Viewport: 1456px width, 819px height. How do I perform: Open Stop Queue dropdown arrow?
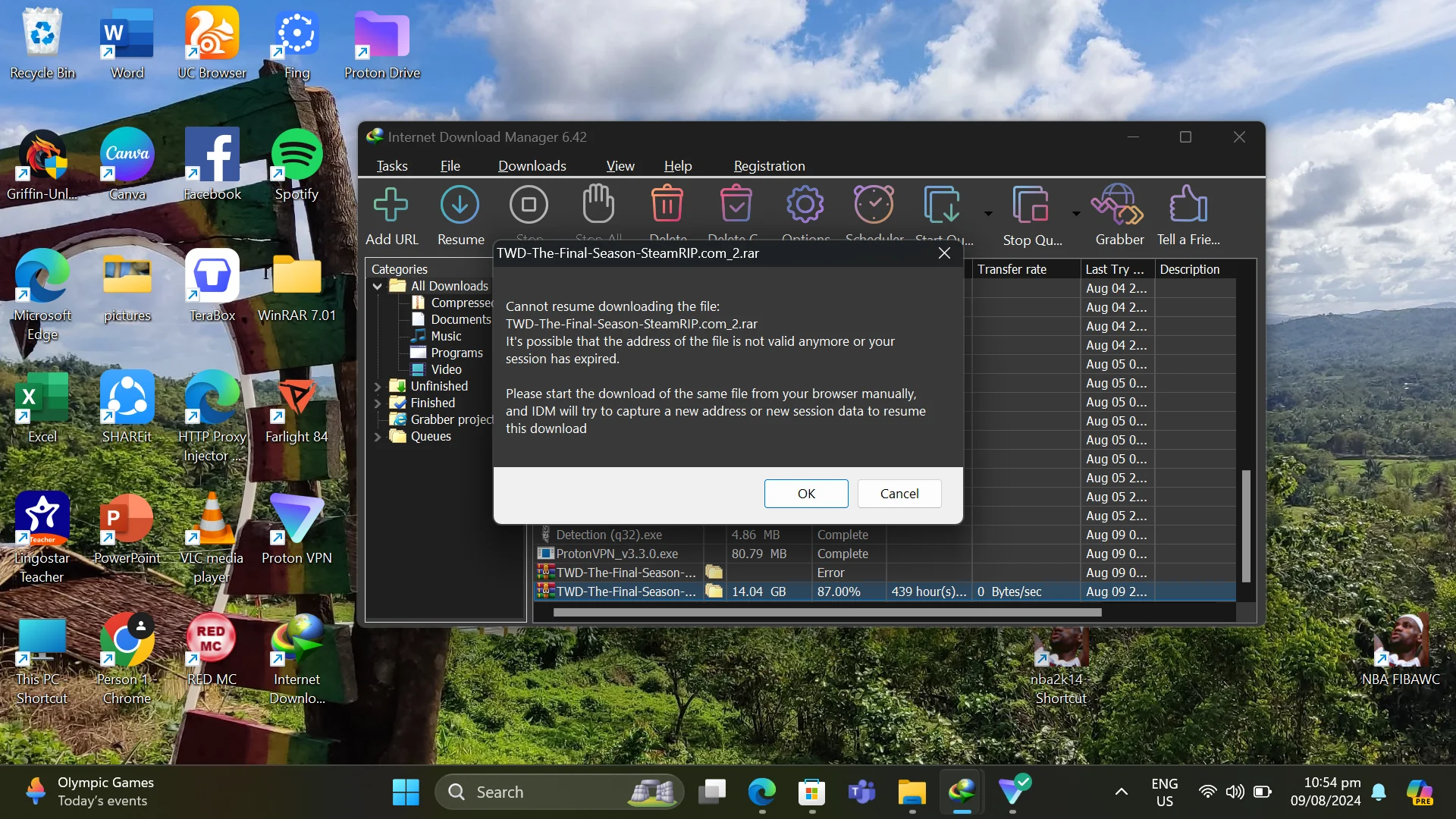1076,214
